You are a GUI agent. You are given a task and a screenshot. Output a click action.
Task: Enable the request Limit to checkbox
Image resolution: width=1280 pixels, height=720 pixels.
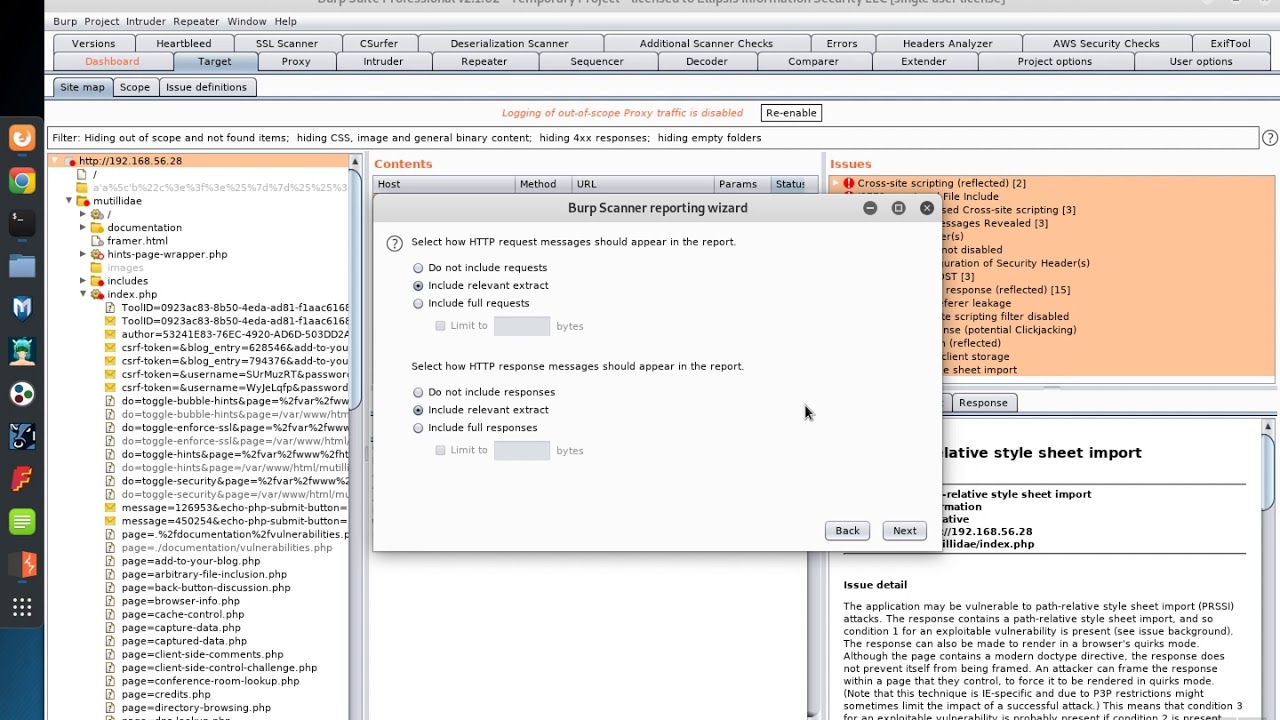(x=440, y=326)
